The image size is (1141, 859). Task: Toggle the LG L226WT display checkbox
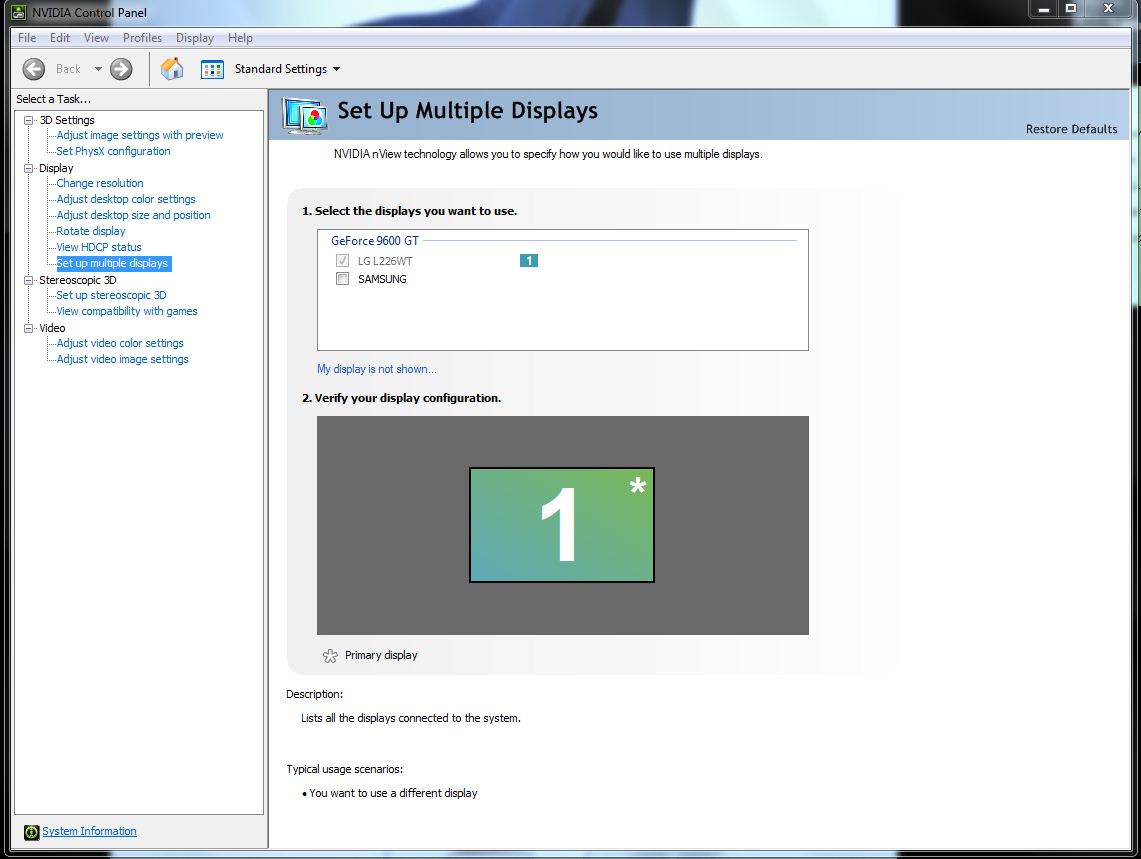342,261
